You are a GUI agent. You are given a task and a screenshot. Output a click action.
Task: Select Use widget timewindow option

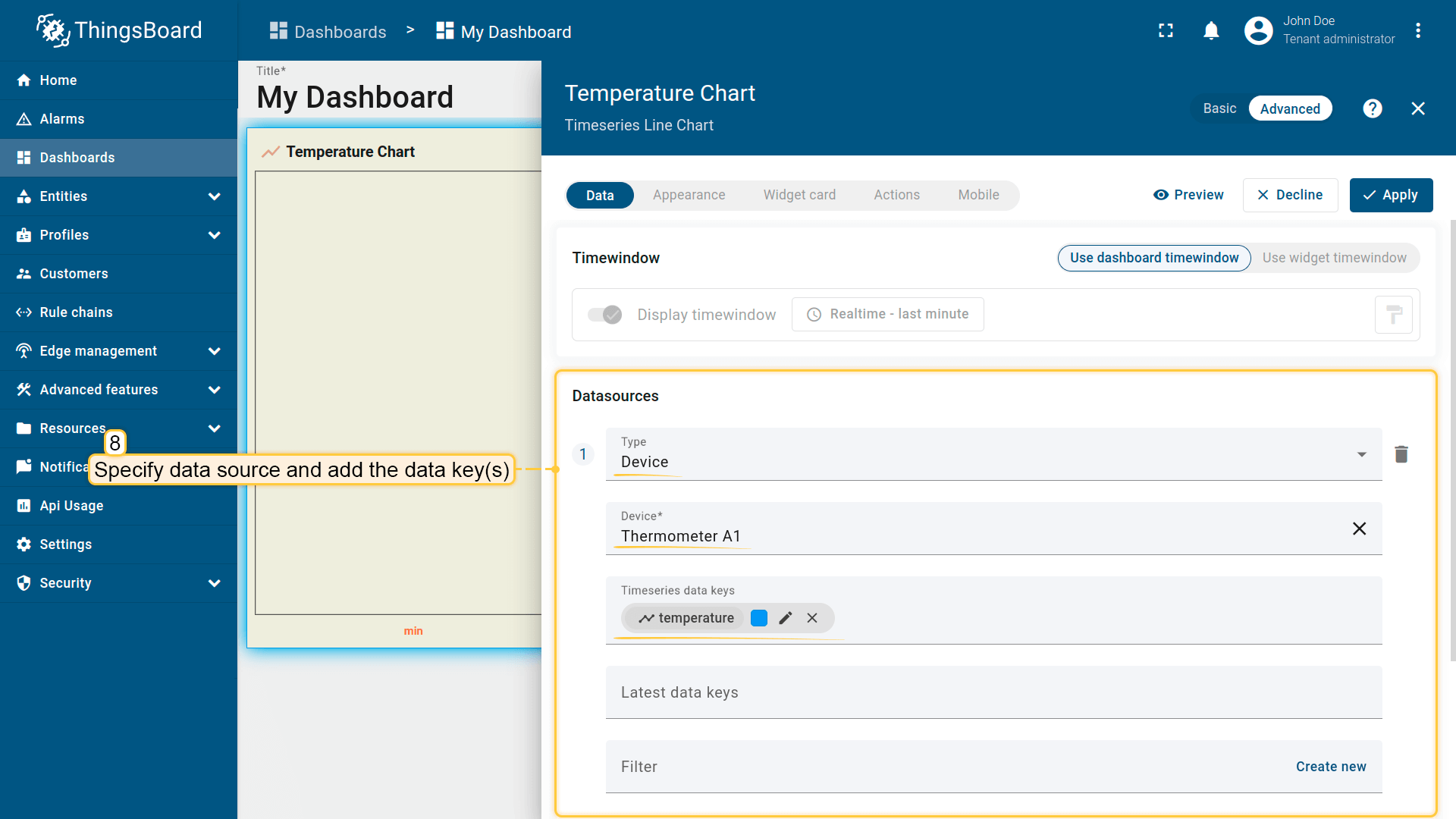point(1334,258)
